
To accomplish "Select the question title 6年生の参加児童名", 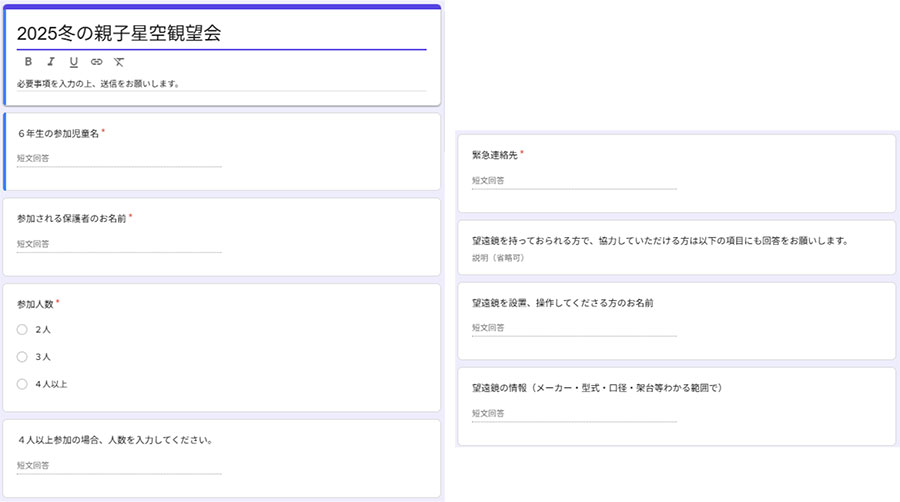I will click(58, 133).
